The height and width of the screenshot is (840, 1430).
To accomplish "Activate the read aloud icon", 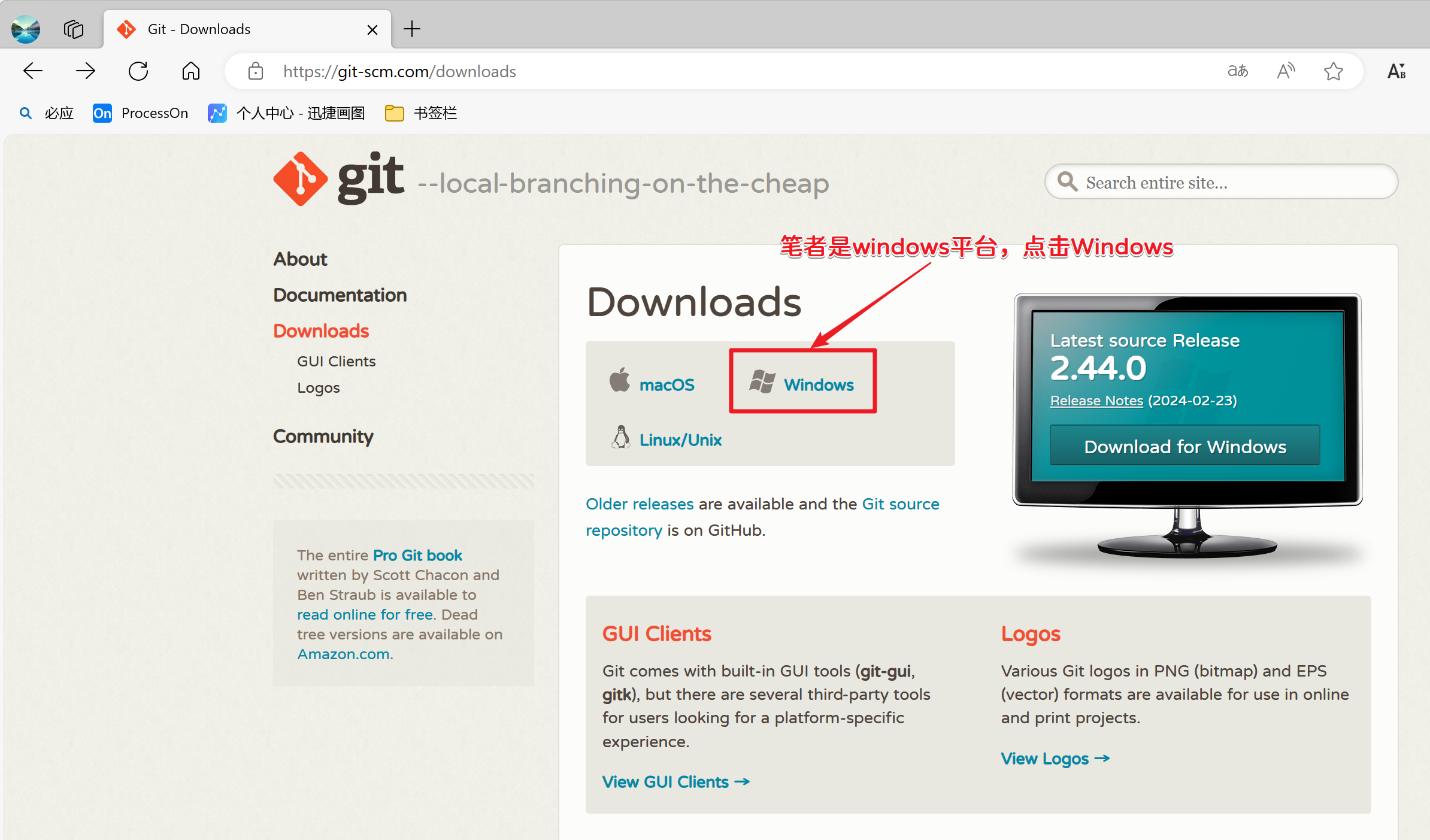I will pyautogui.click(x=1285, y=71).
